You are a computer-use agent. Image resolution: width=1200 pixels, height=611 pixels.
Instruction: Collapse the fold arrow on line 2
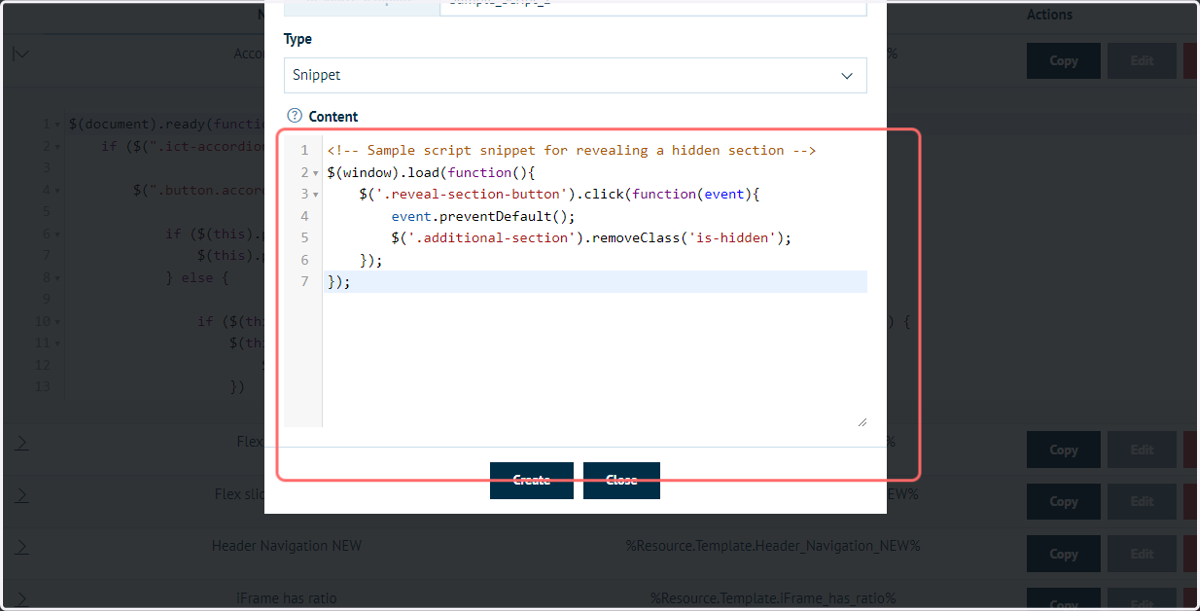[x=316, y=173]
